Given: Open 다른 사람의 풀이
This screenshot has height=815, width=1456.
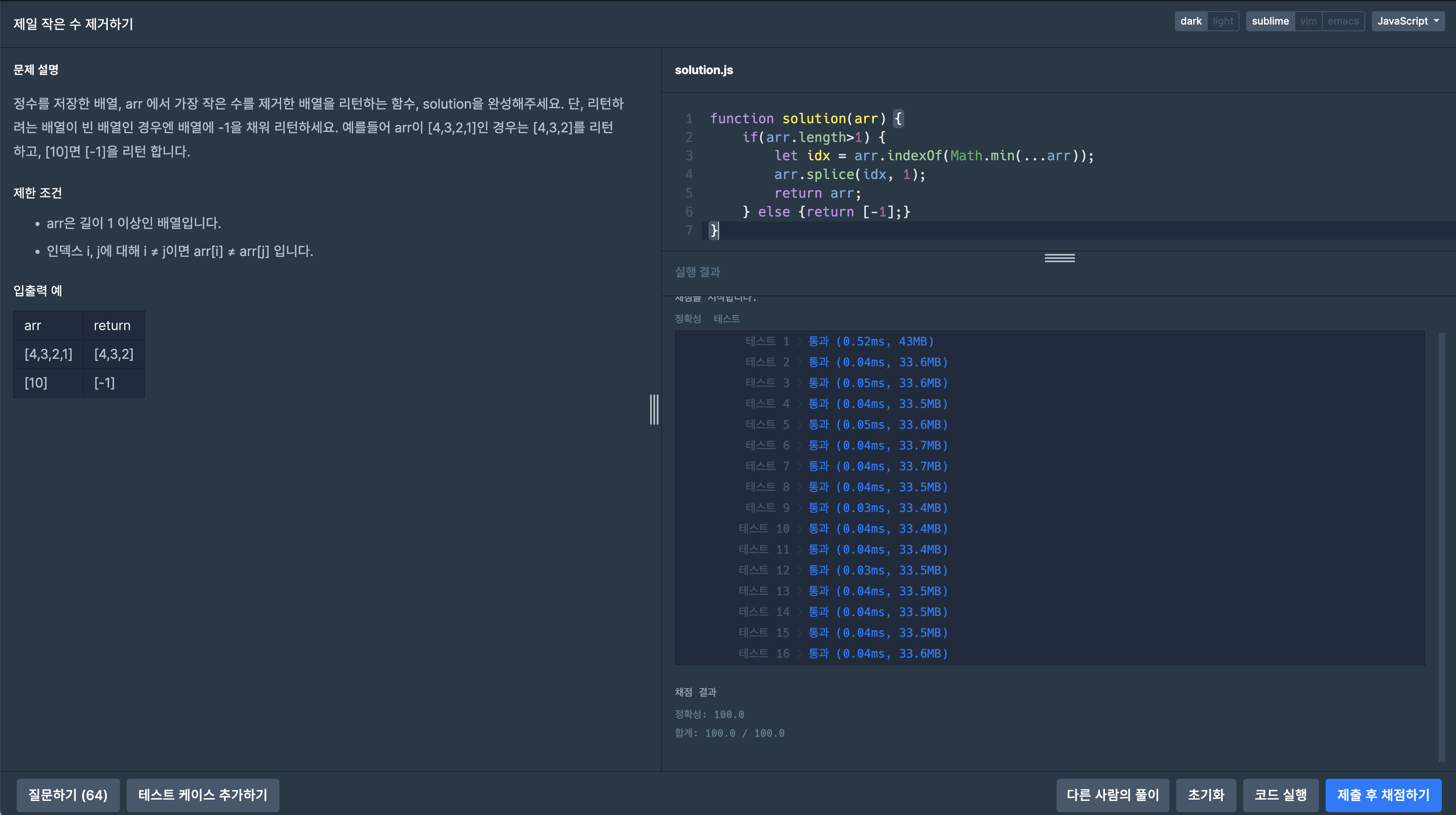Looking at the screenshot, I should click(1112, 795).
